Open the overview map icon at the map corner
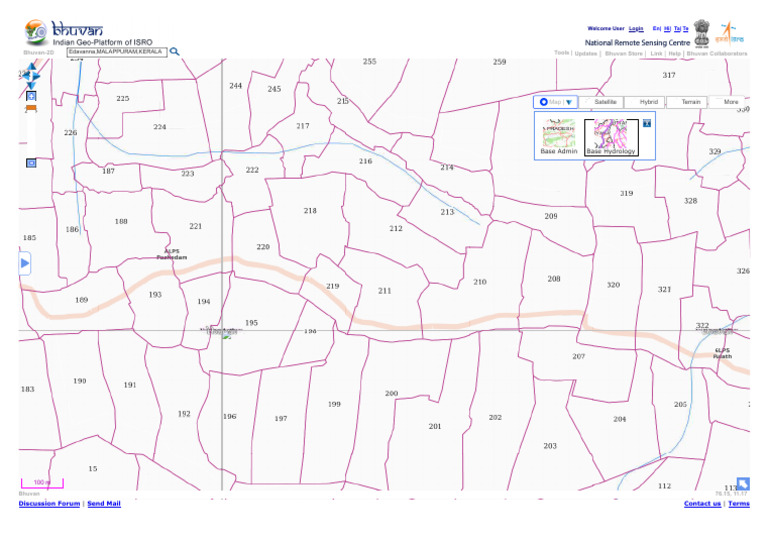768x543 pixels. coord(743,484)
